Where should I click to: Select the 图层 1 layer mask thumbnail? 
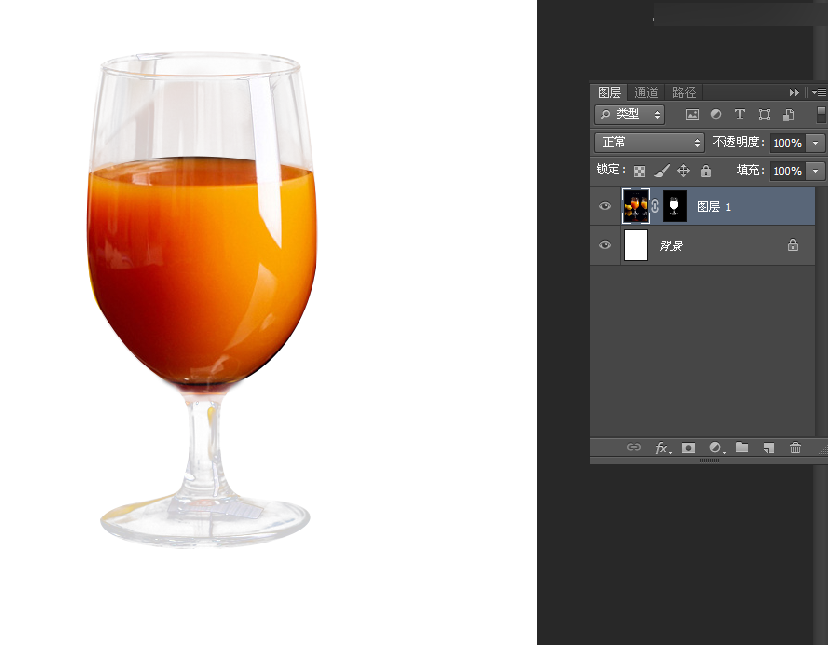674,206
